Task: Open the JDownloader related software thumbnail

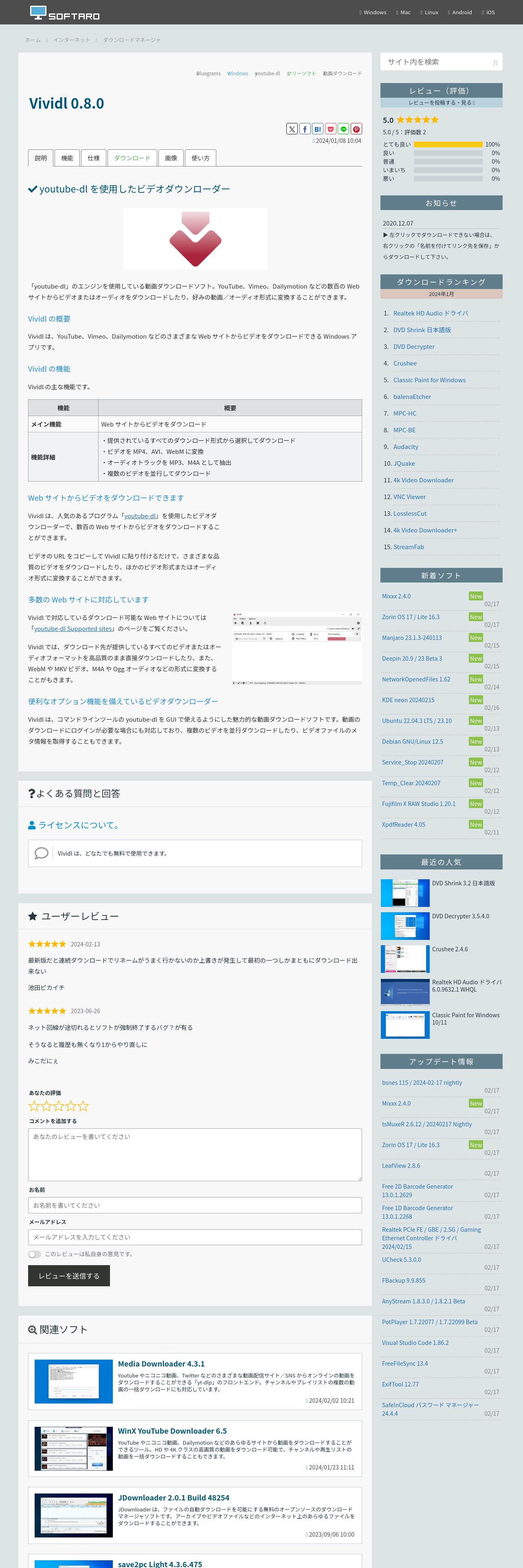Action: pos(74,1515)
